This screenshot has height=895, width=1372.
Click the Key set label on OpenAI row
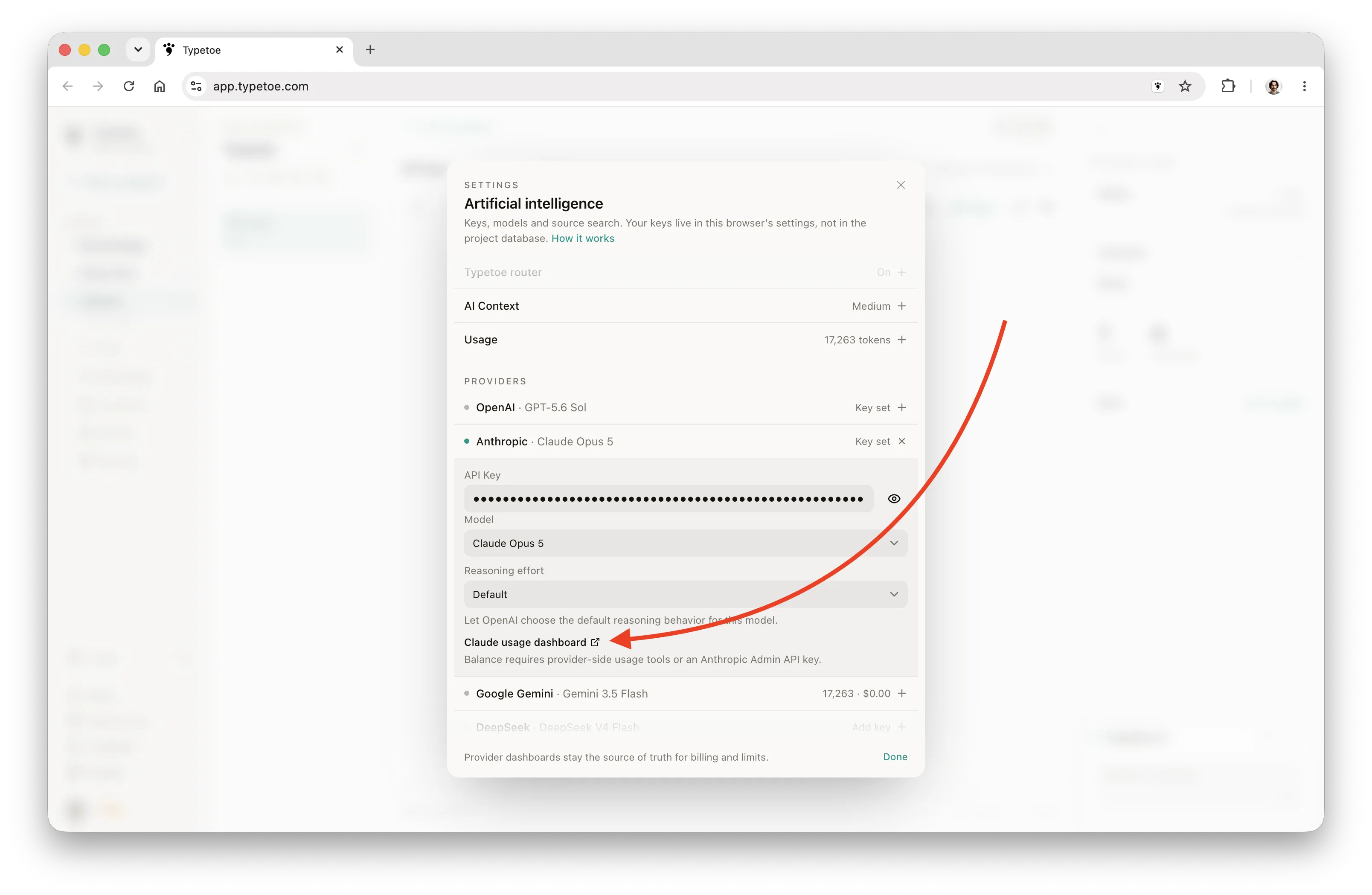tap(872, 407)
